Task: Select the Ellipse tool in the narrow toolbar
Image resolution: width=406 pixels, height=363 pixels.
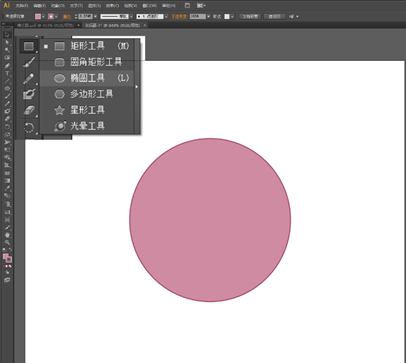Action: point(7,89)
